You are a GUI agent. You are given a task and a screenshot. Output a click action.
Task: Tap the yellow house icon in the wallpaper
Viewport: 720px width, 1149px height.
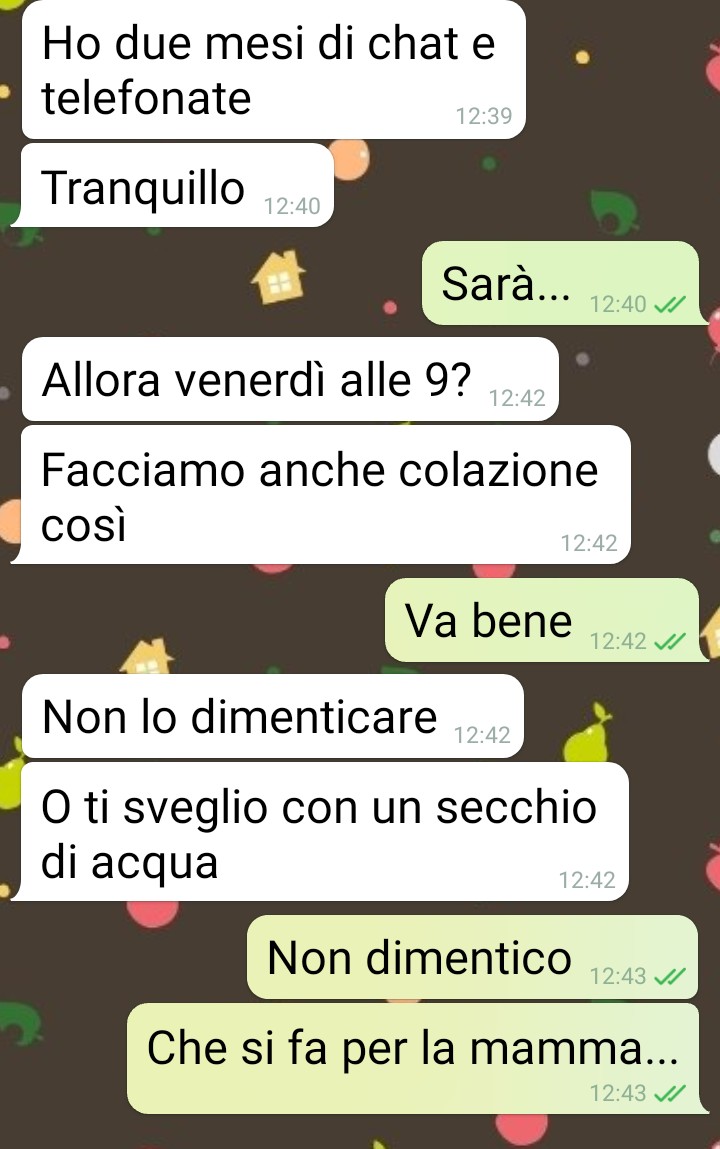coord(278,277)
